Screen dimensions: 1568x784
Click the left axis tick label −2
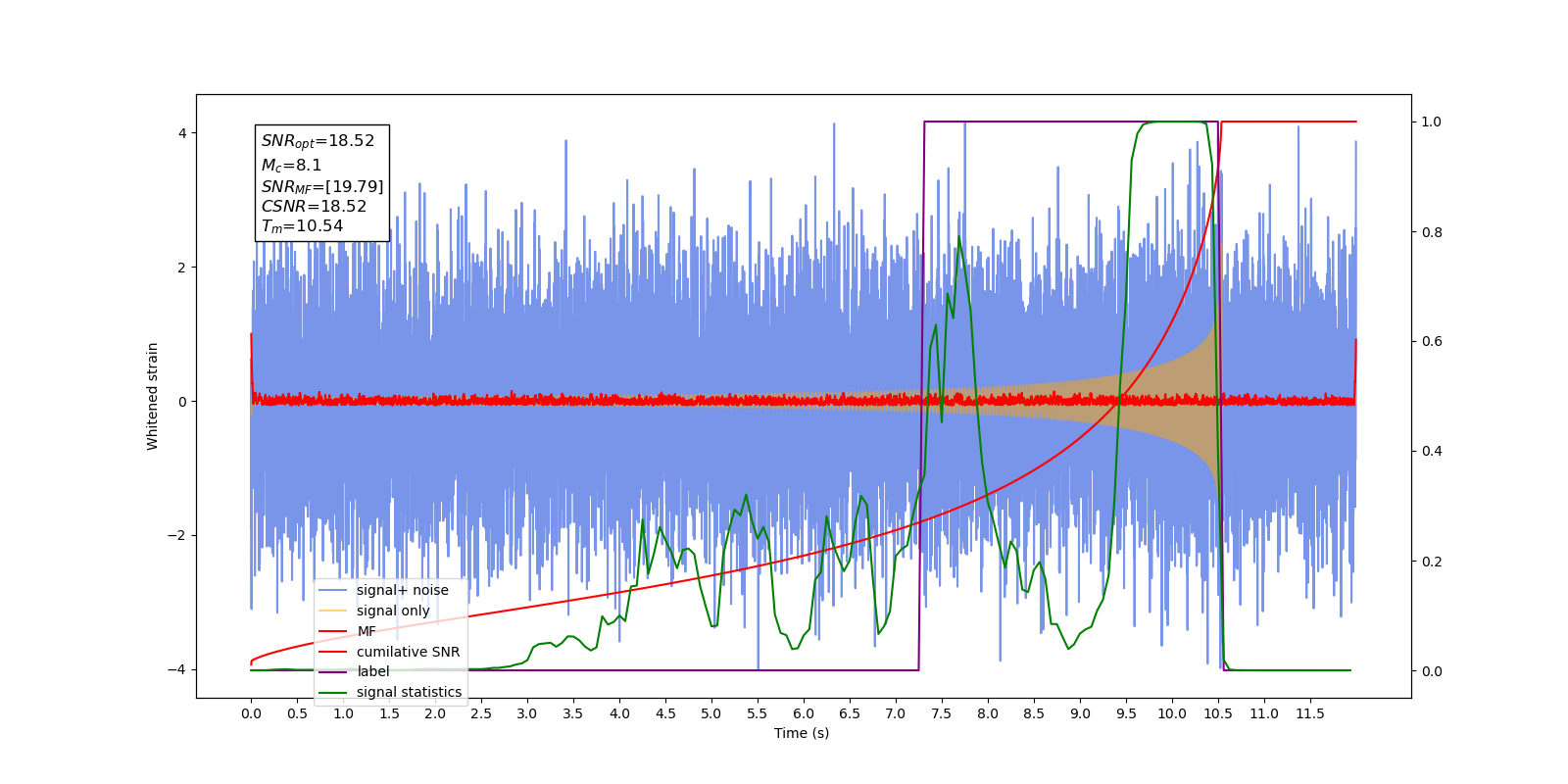coord(176,536)
